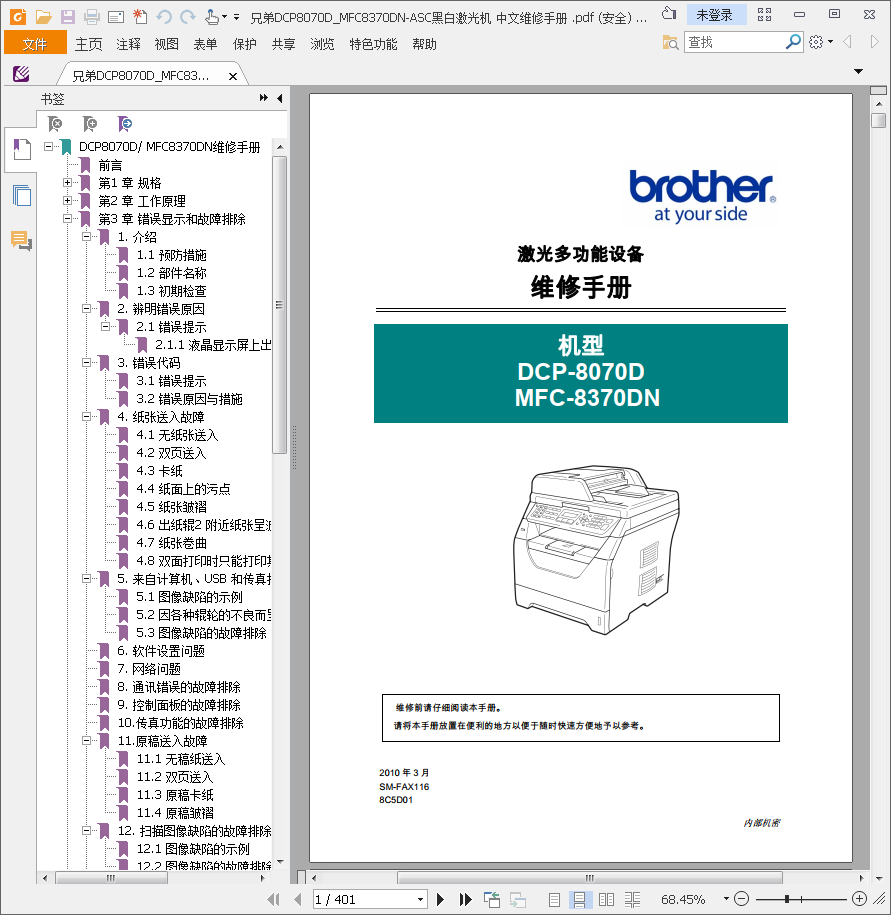
Task: Open the 文件 menu
Action: [x=35, y=44]
